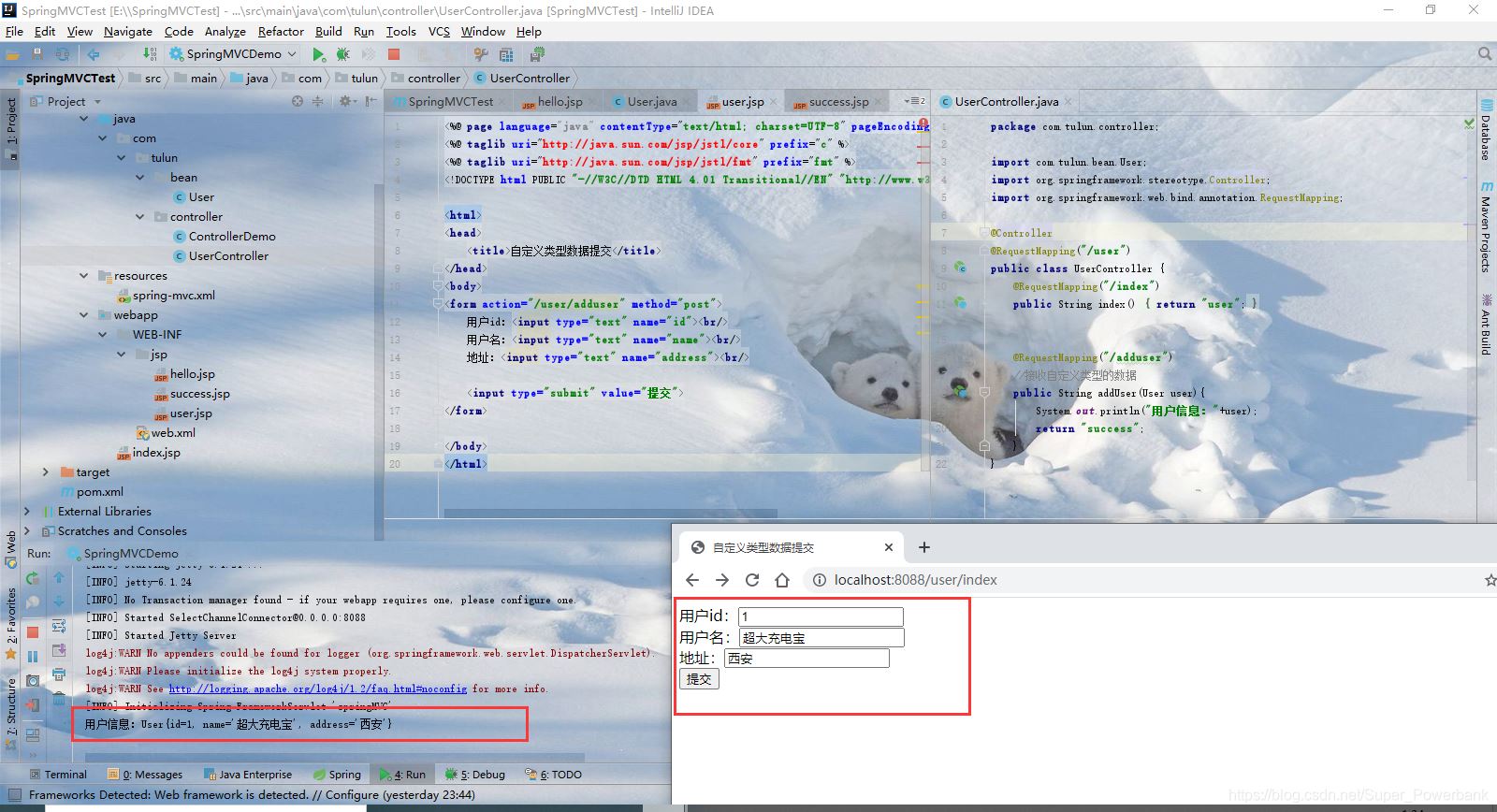Stop the app using toolbar red square

[x=394, y=54]
